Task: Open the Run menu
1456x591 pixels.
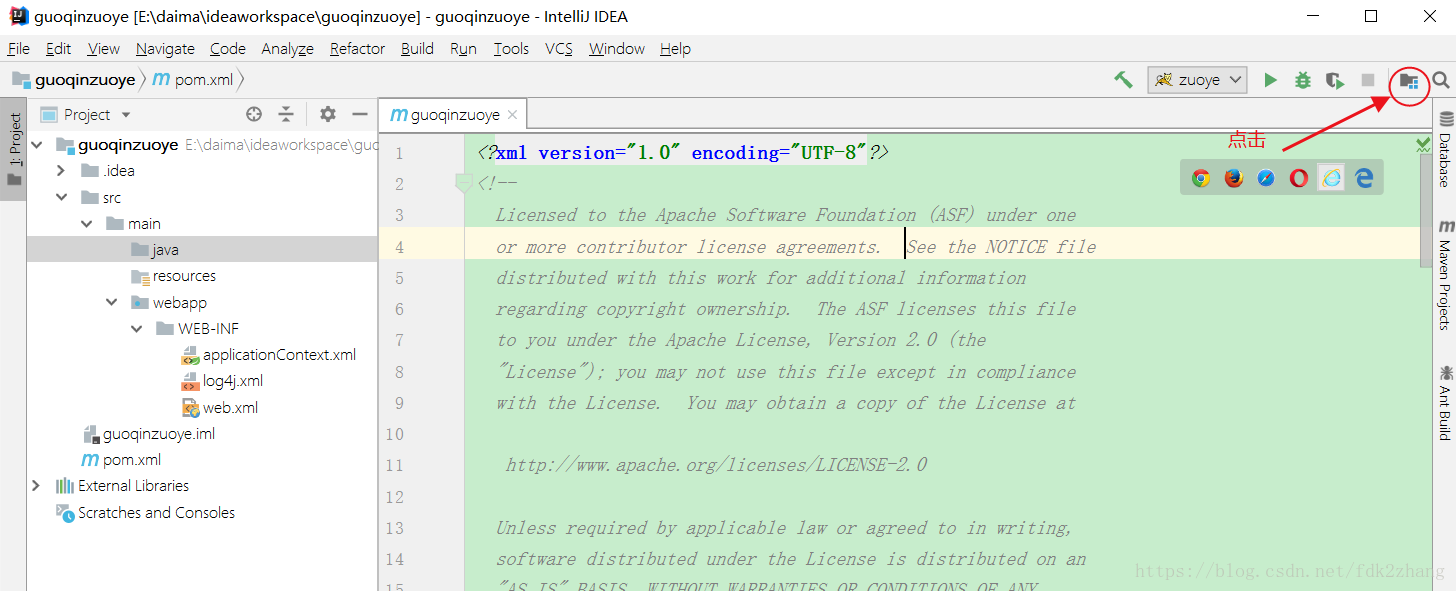Action: coord(463,48)
